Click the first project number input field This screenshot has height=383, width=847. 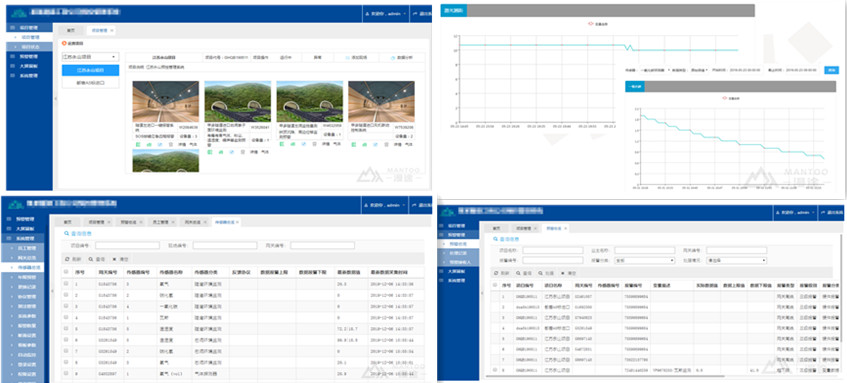(127, 245)
